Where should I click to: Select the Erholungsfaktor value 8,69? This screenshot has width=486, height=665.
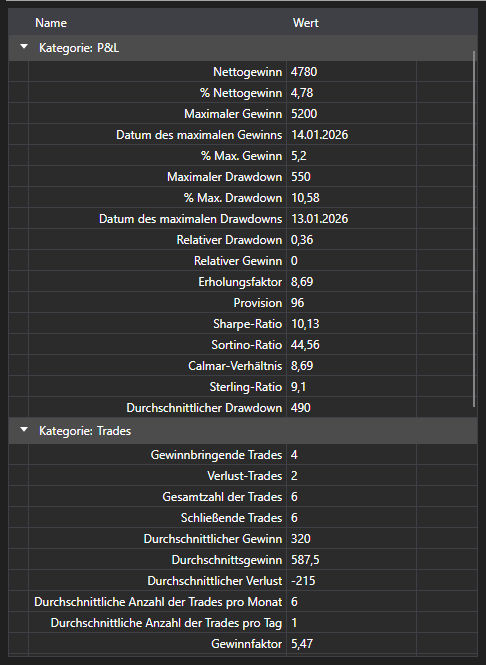click(x=302, y=282)
